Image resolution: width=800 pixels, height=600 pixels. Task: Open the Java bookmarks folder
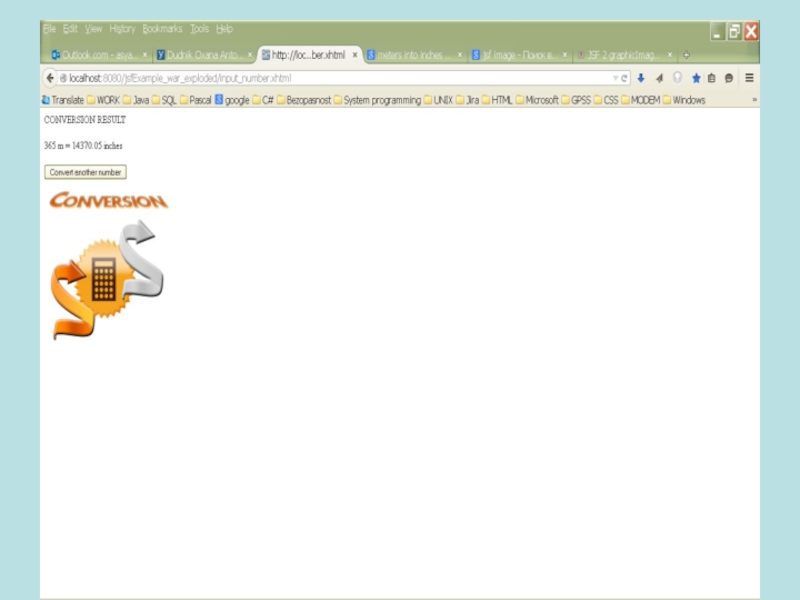[x=136, y=100]
